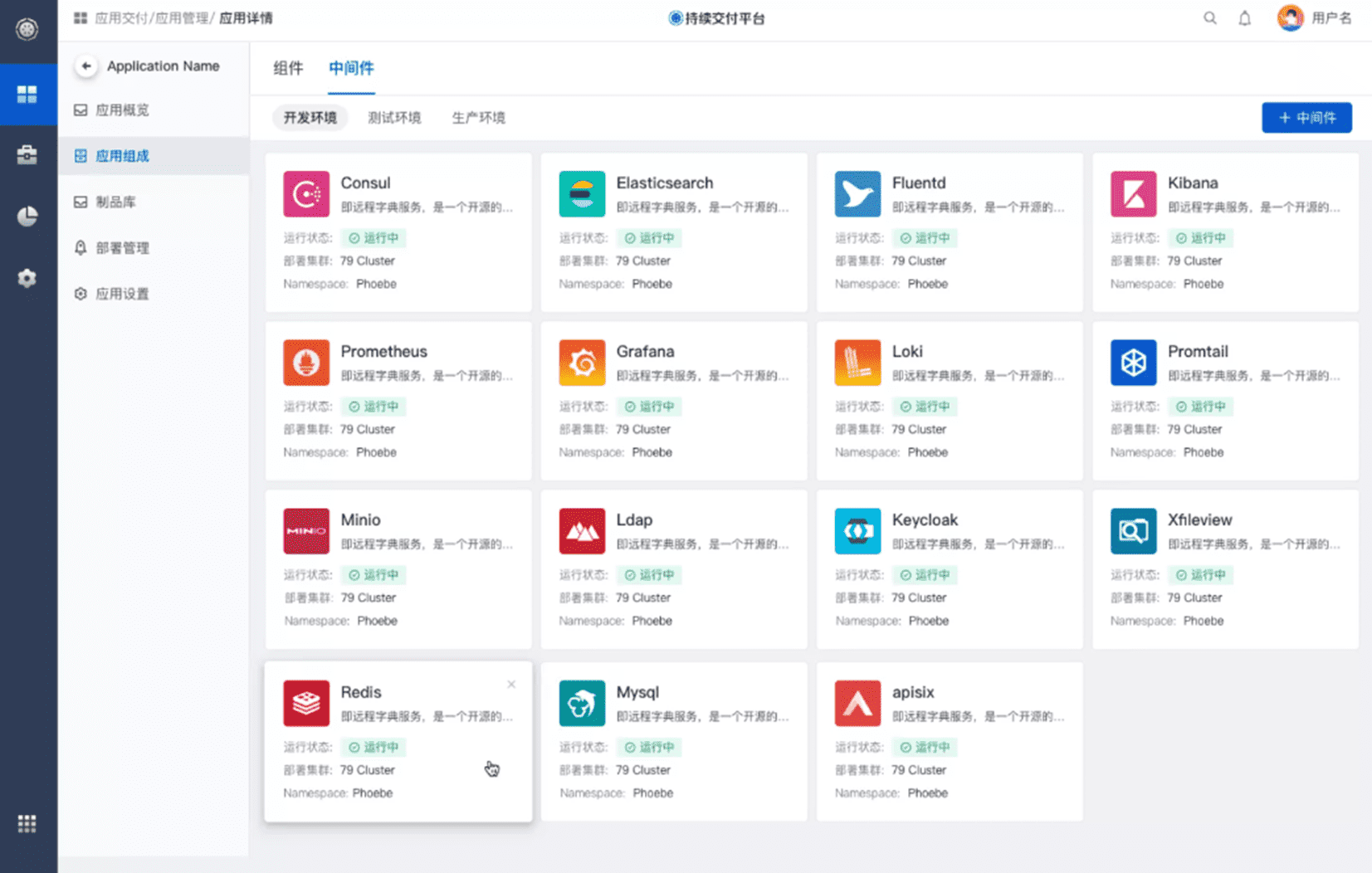This screenshot has height=873, width=1372.
Task: Click 应用交付 breadcrumb link
Action: point(121,18)
